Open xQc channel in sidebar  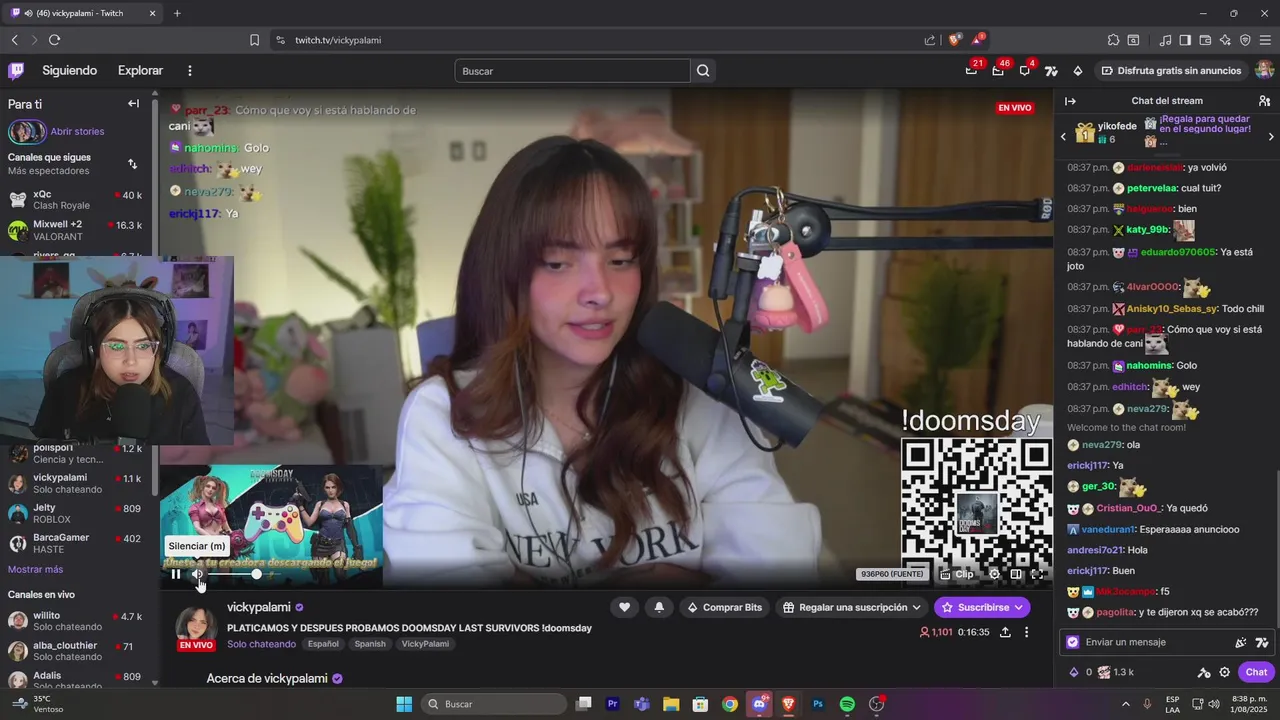[x=75, y=200]
